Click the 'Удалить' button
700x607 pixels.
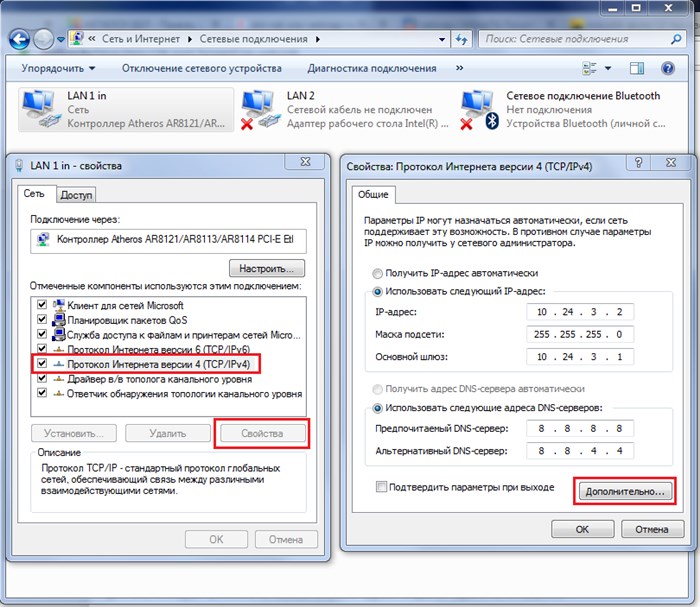[168, 433]
